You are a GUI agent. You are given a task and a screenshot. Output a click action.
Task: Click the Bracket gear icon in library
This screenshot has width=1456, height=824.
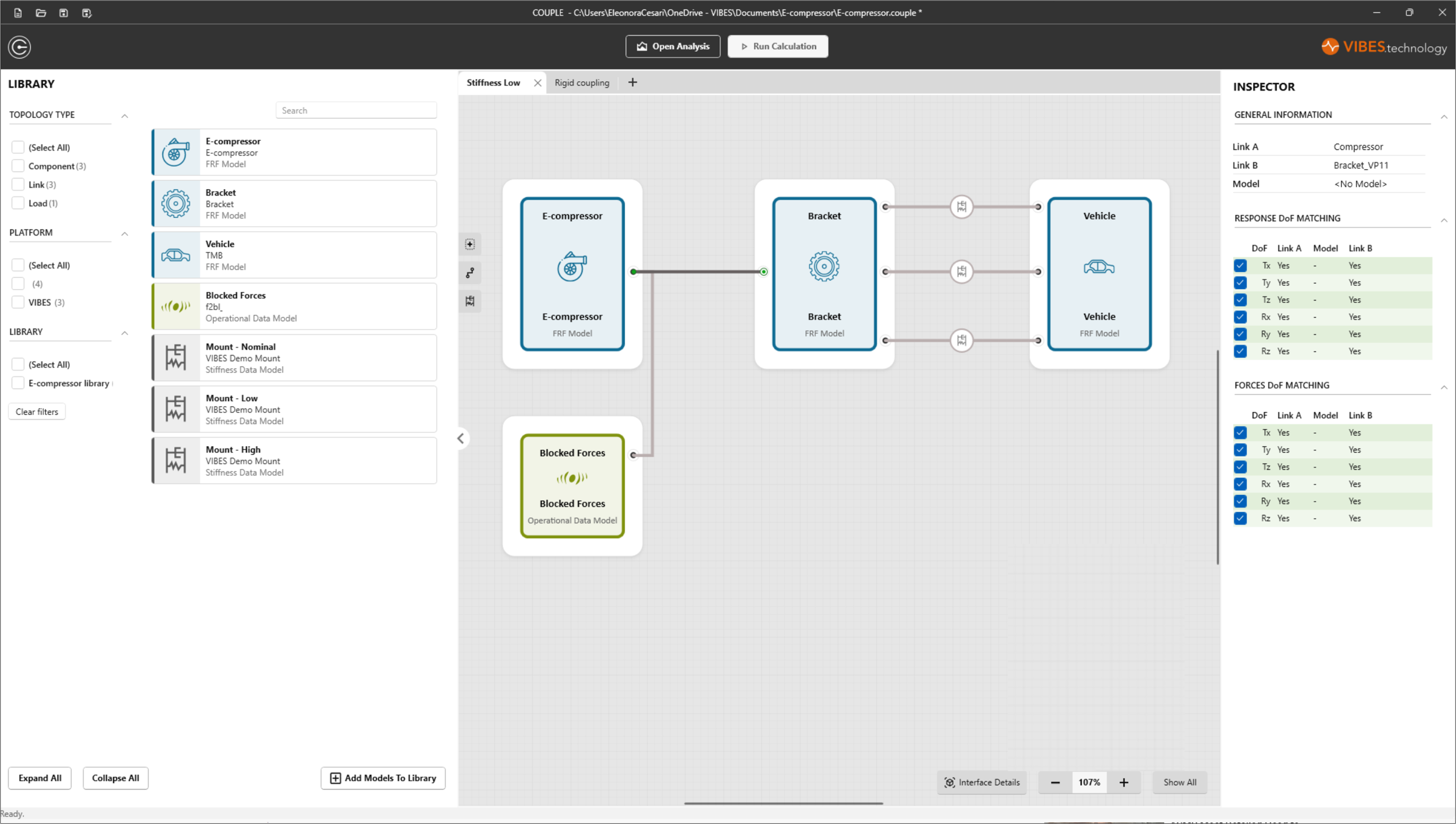pyautogui.click(x=176, y=204)
